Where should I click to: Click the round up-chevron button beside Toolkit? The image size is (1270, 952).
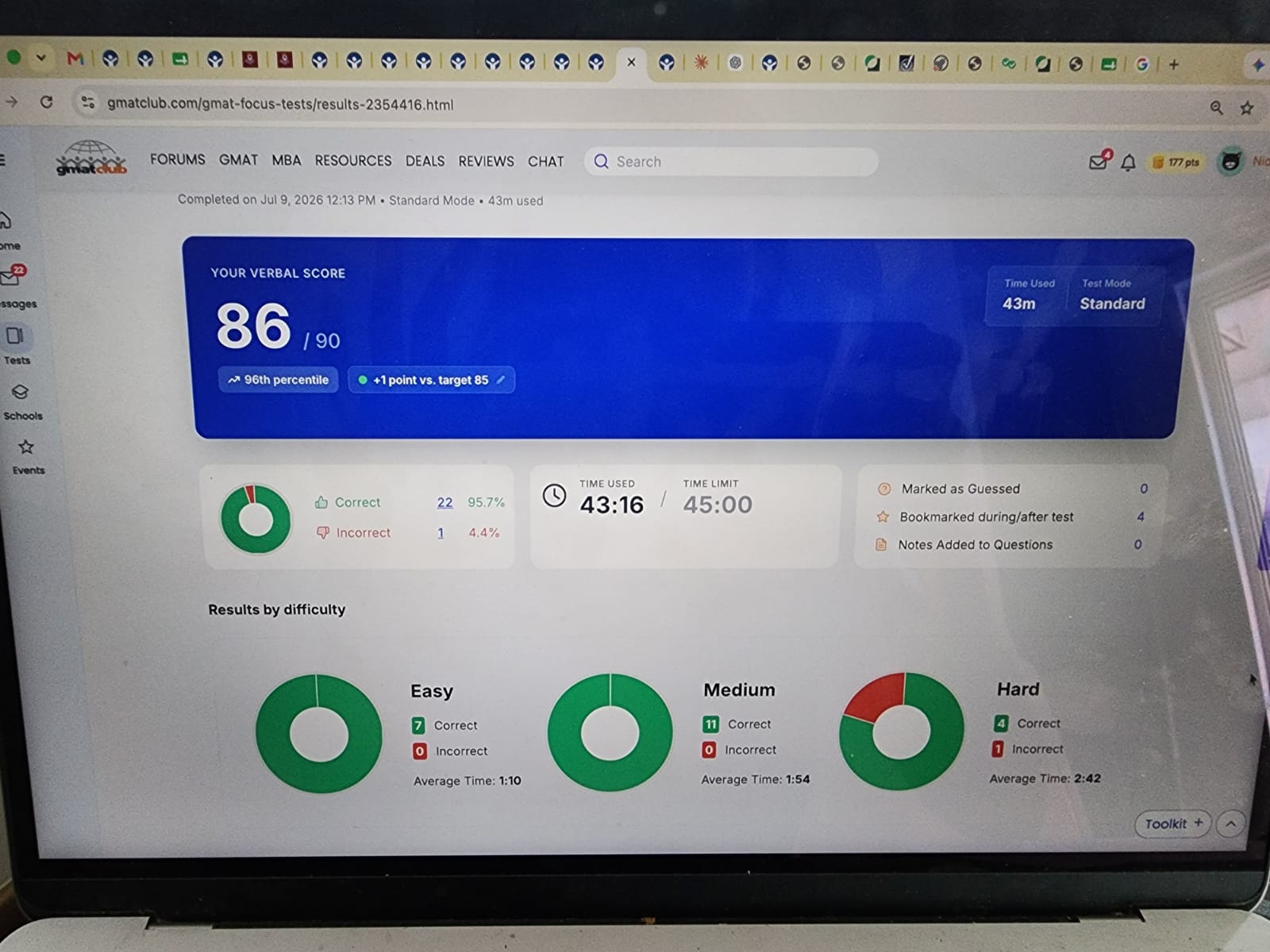[1230, 823]
